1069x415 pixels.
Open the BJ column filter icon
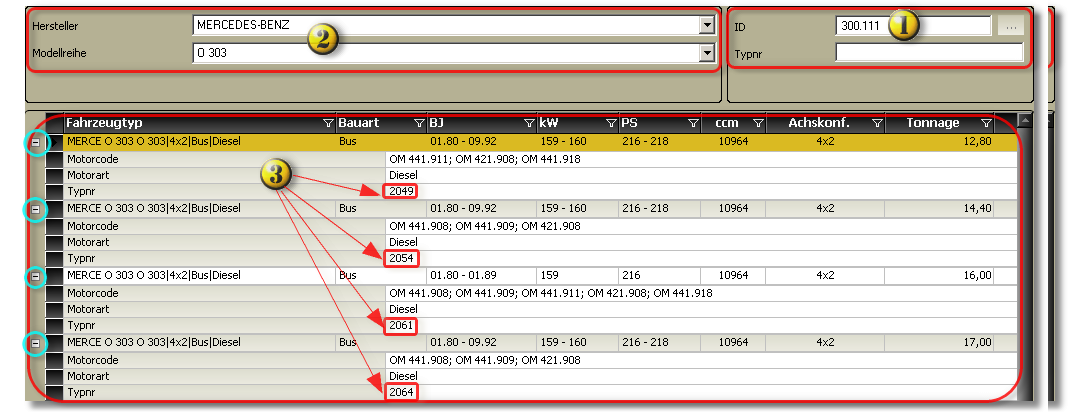click(x=529, y=123)
